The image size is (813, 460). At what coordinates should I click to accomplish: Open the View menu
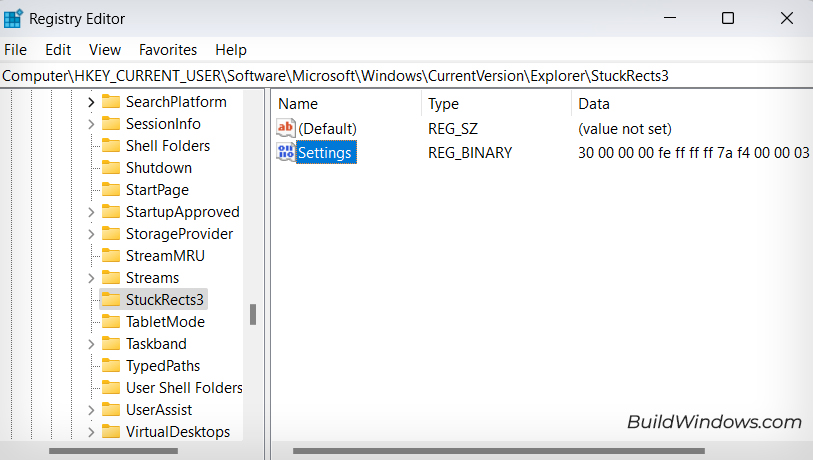pos(105,50)
